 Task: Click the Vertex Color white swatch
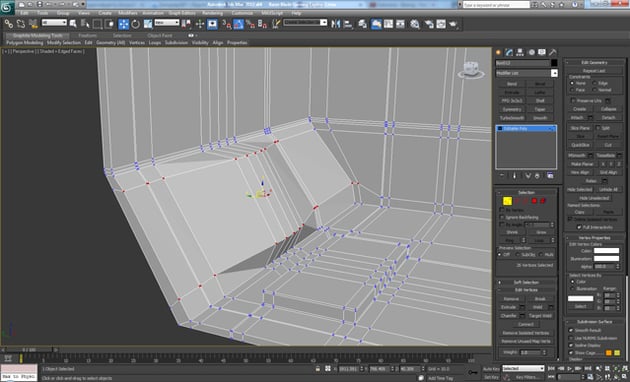coord(606,251)
